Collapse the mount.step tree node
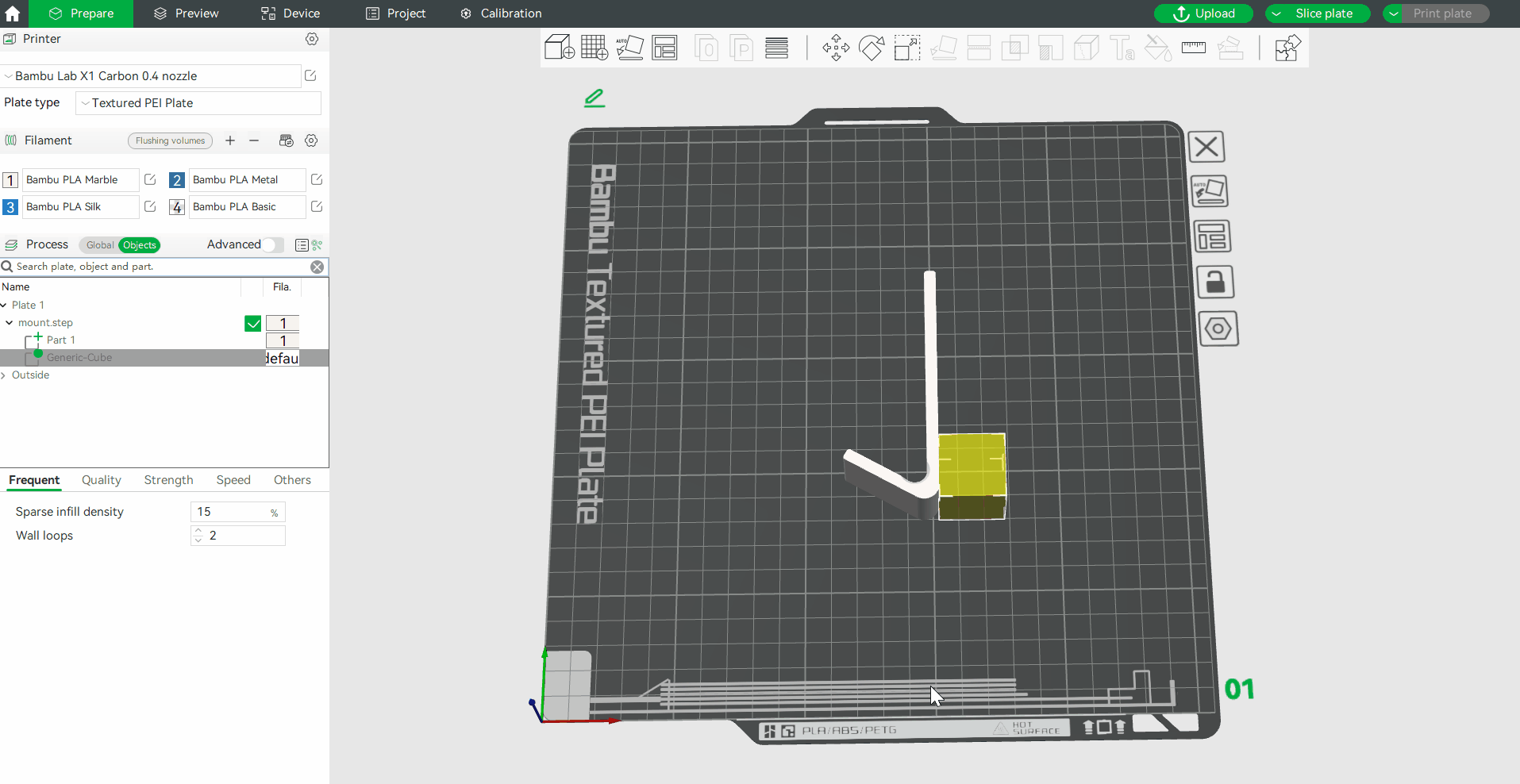The width and height of the screenshot is (1520, 784). 10,323
